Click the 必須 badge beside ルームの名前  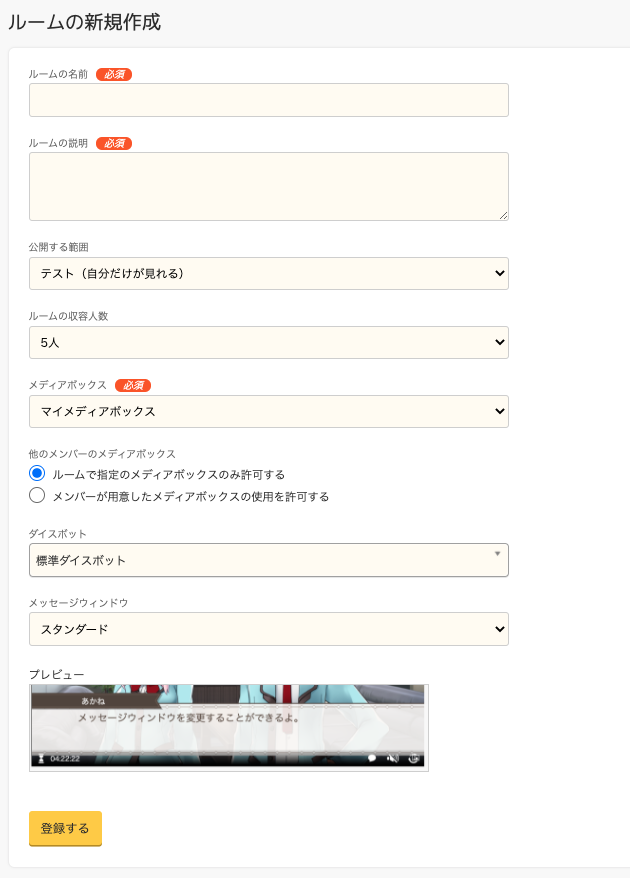click(114, 74)
